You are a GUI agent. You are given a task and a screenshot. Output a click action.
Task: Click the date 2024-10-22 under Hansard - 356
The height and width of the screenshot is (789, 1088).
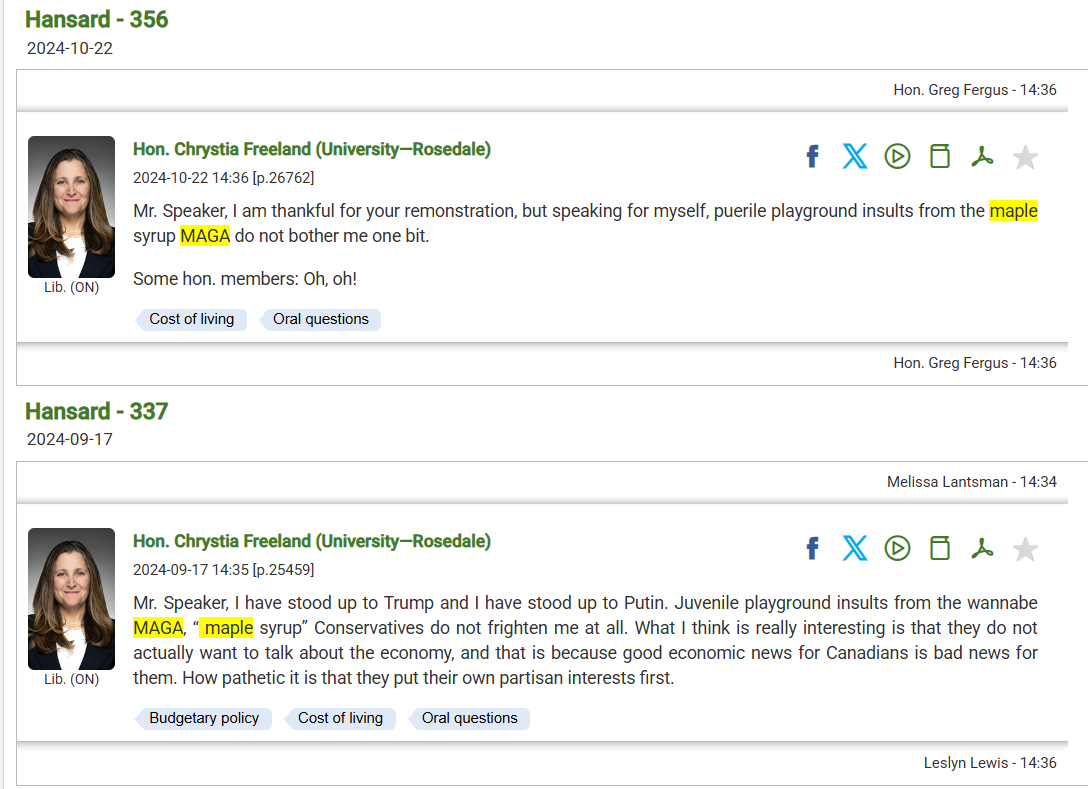point(69,49)
